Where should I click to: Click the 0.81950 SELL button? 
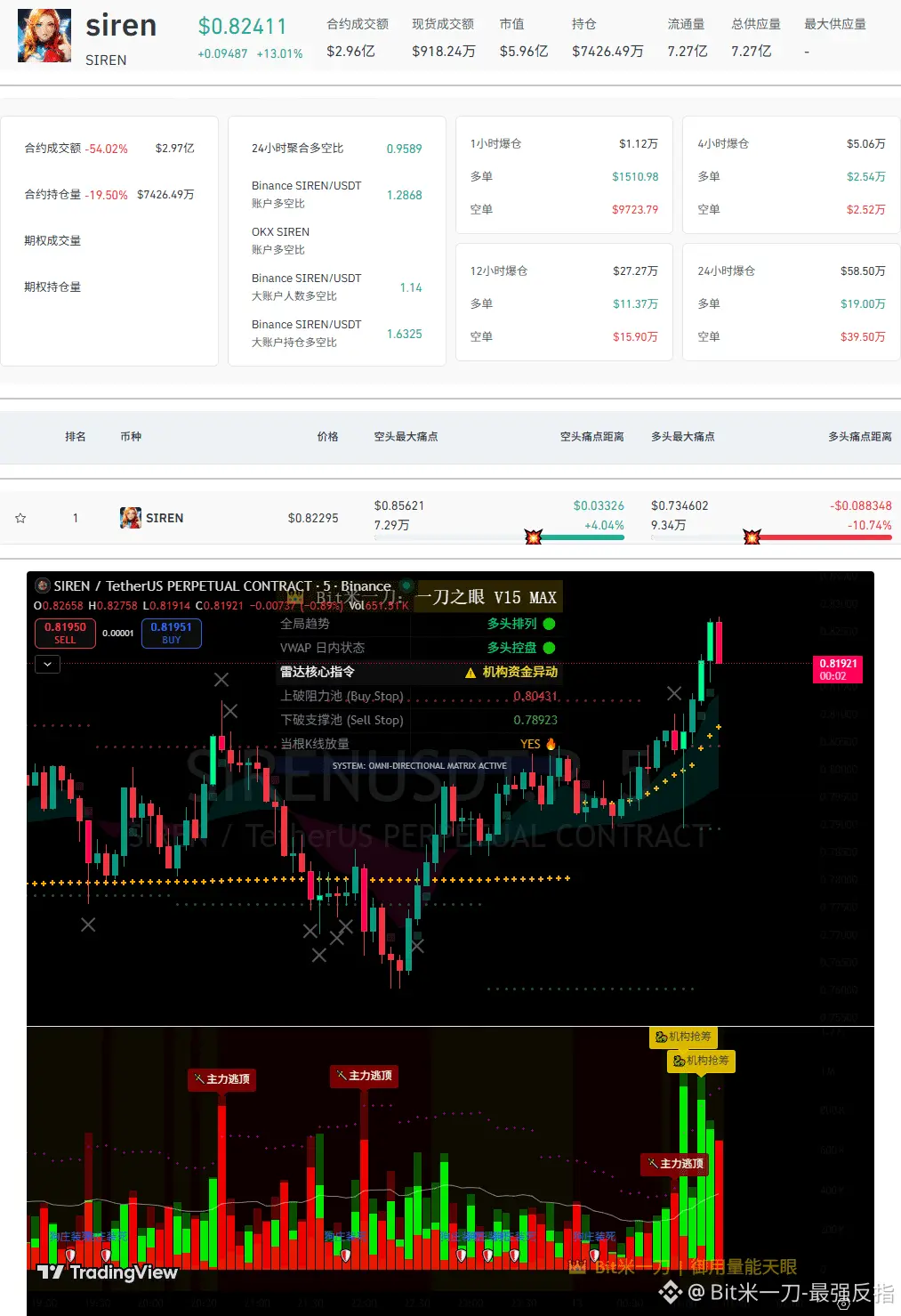tap(65, 633)
